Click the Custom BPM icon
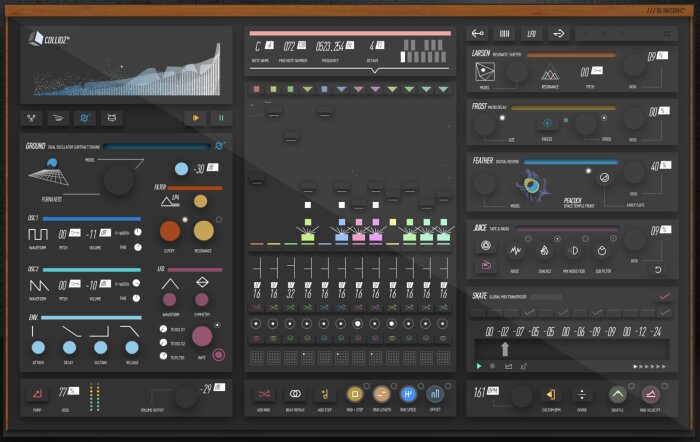This screenshot has width=700, height=442. [550, 394]
